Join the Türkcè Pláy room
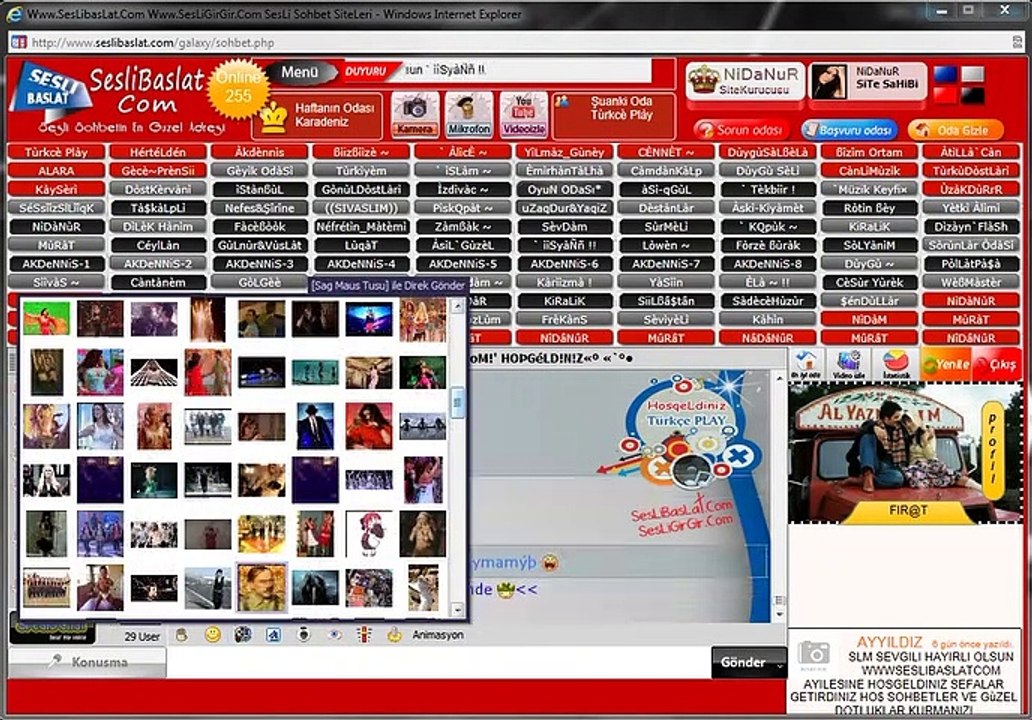This screenshot has width=1032, height=720. pos(56,152)
